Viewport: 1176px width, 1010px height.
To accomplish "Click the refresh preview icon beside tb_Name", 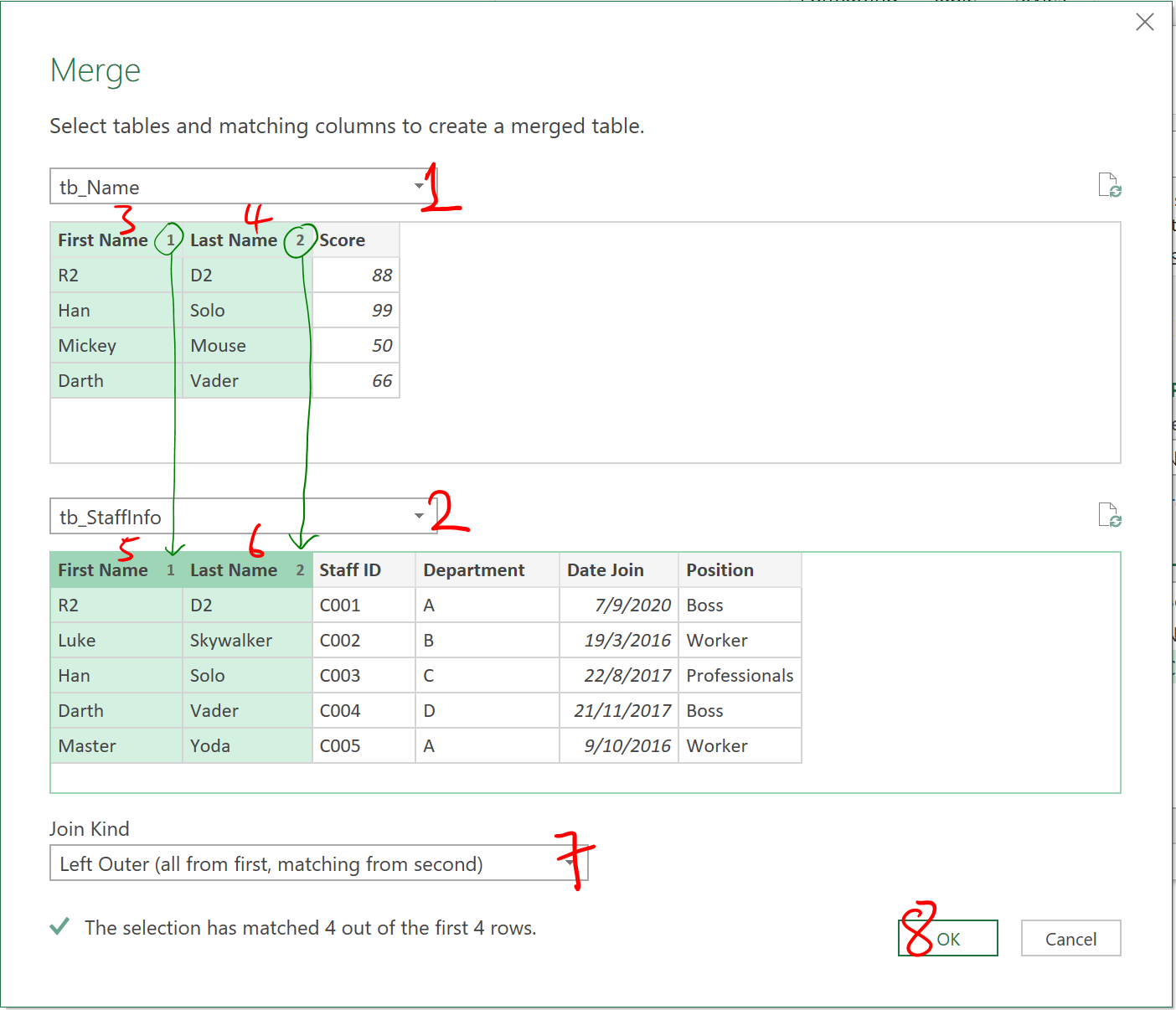I will (1109, 185).
